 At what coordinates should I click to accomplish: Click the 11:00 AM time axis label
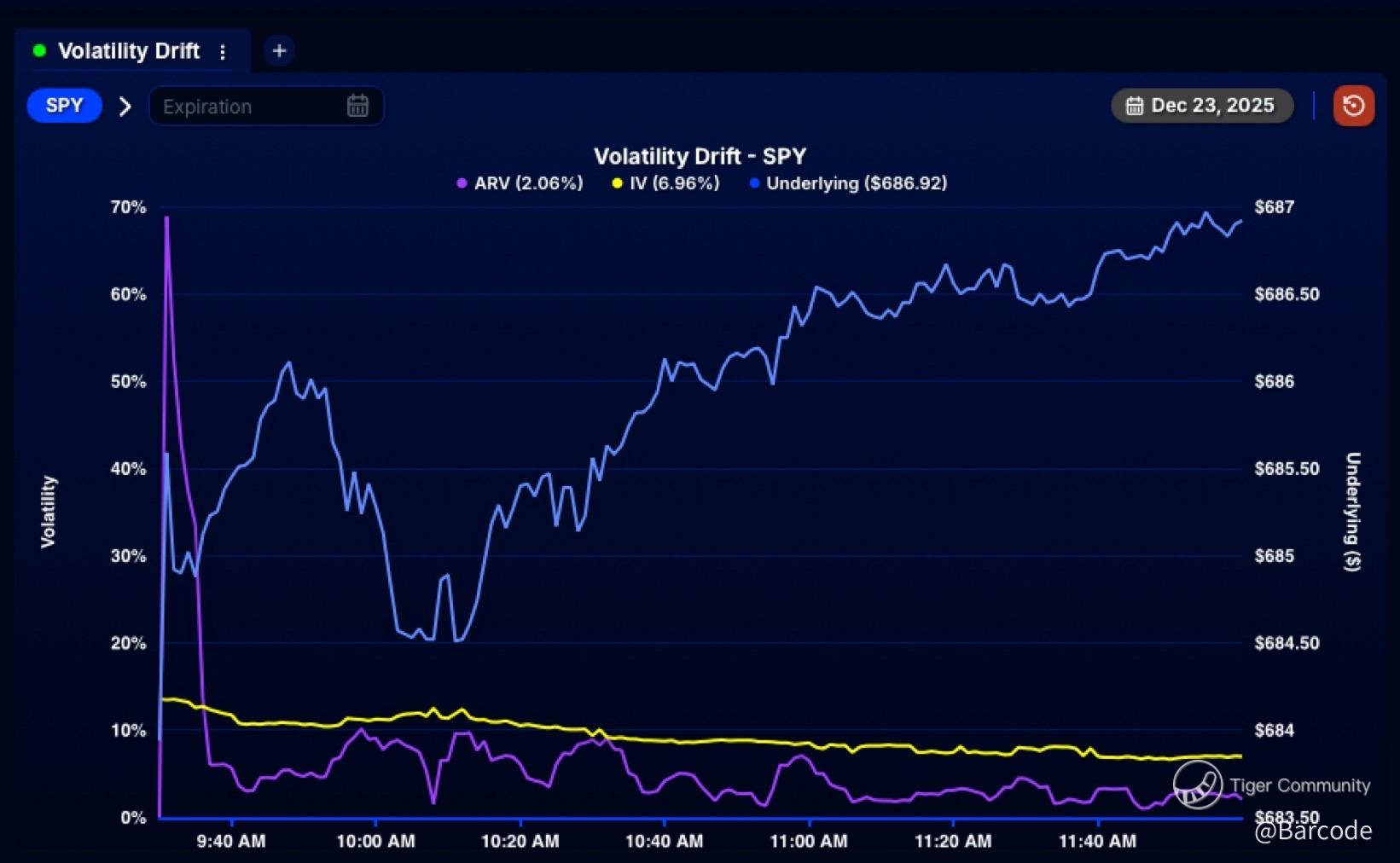809,842
